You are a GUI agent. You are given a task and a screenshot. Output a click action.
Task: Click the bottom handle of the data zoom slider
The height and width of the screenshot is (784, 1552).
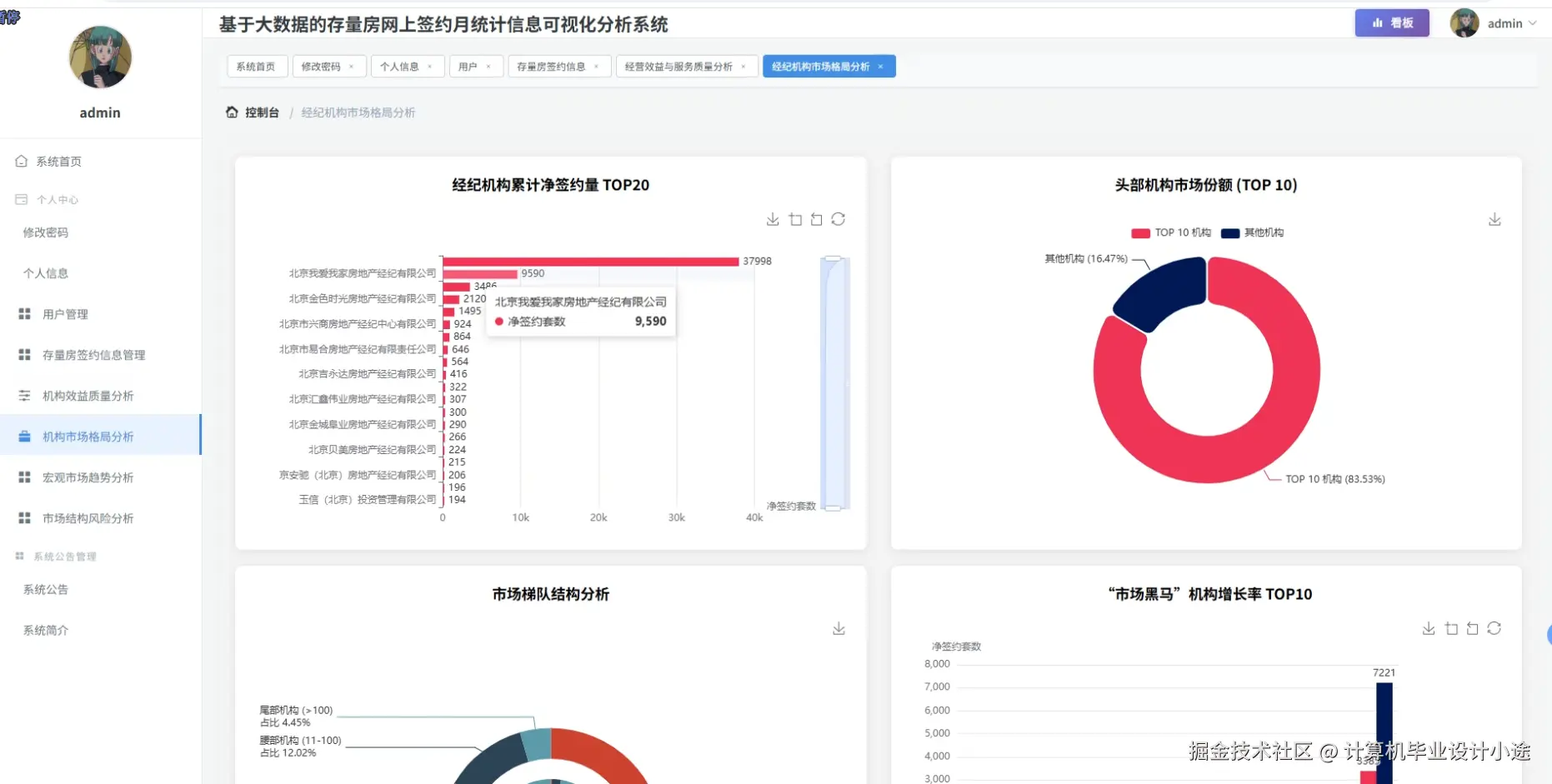point(834,507)
